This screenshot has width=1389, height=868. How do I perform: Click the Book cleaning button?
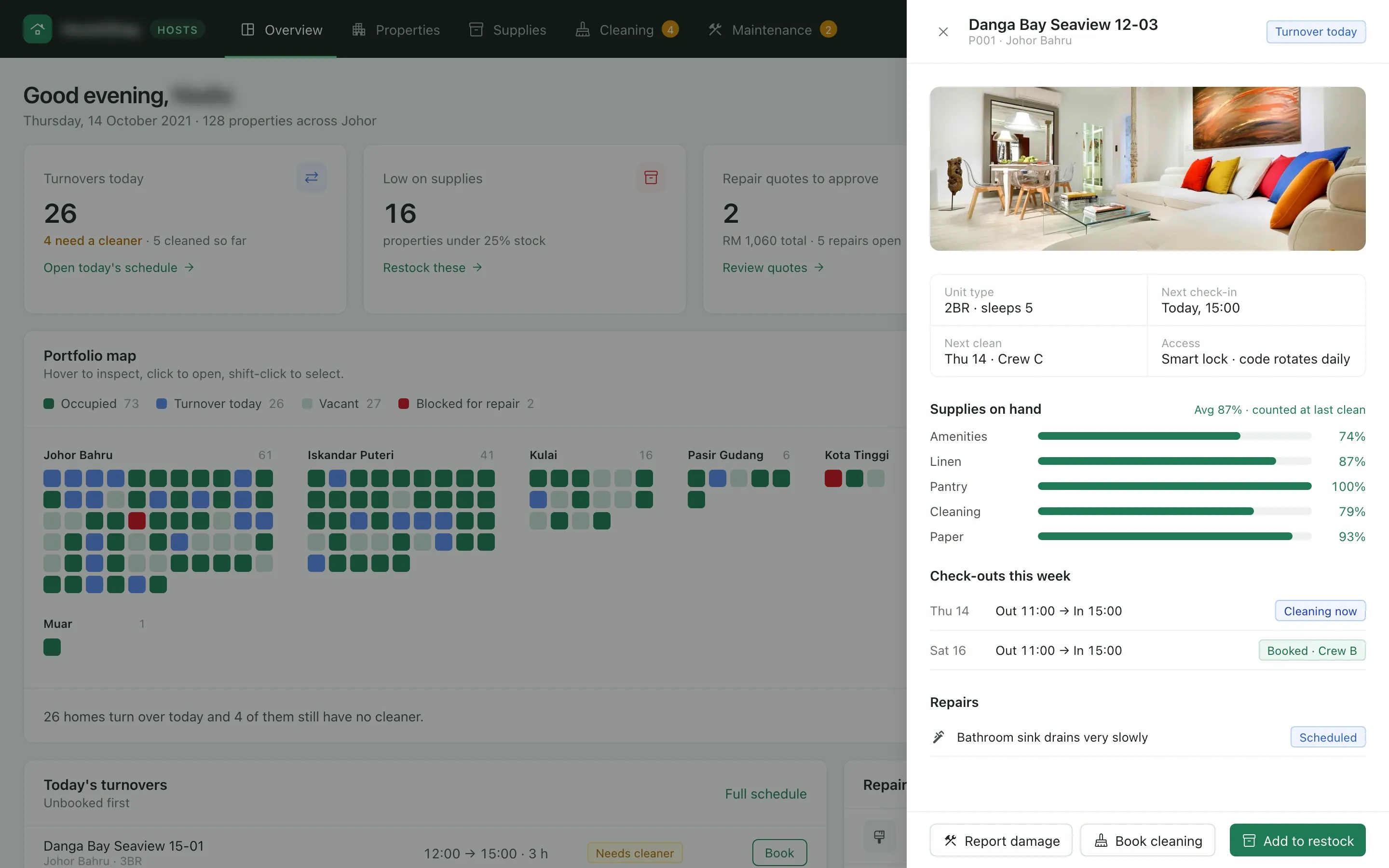pyautogui.click(x=1148, y=841)
